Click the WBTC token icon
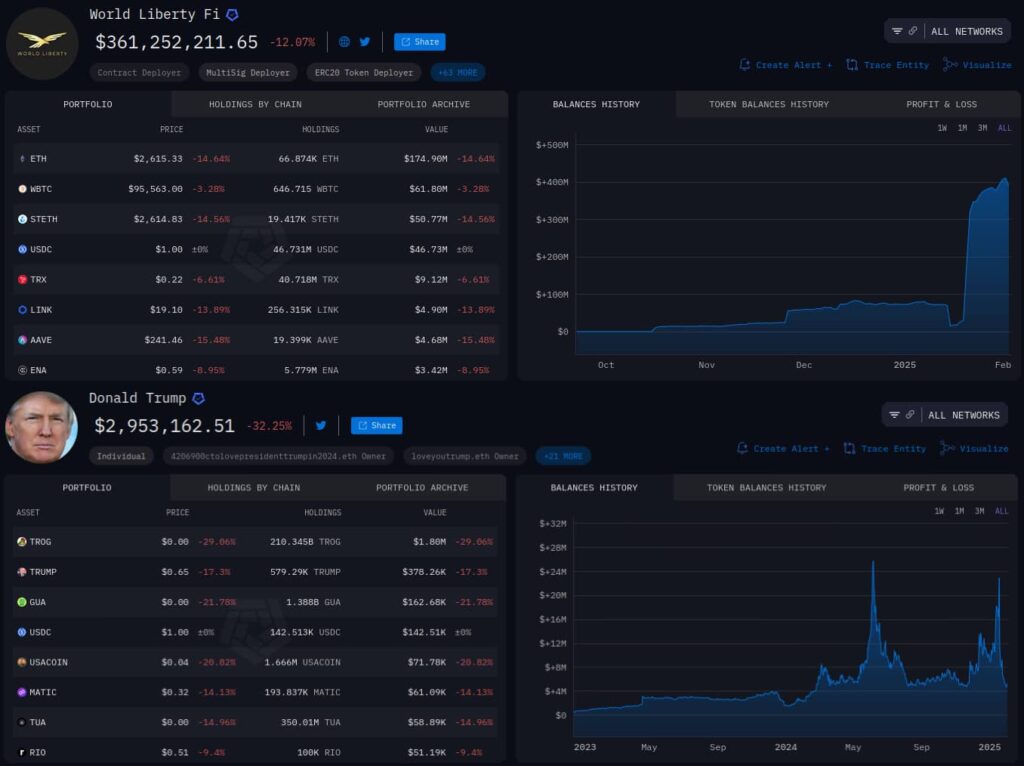The image size is (1024, 766). (x=22, y=189)
